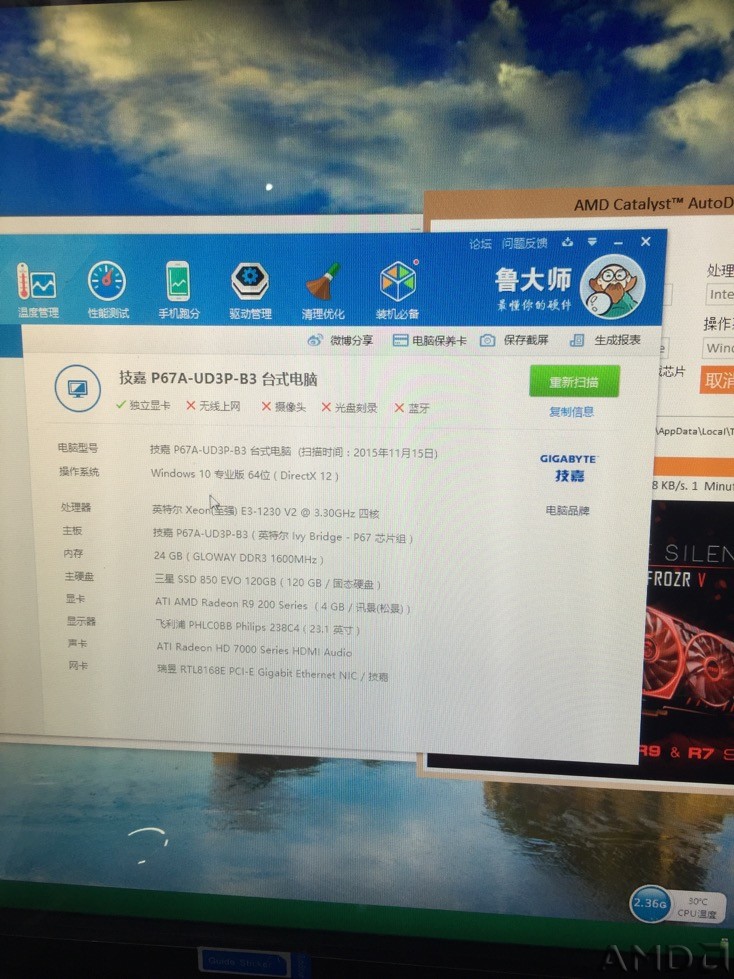Click 生成报表 generate report
734x979 pixels.
(x=605, y=340)
